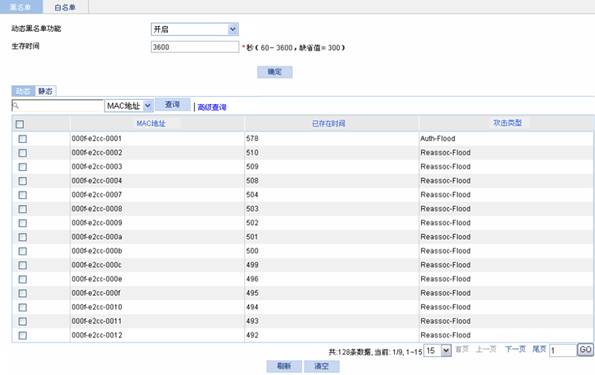Check the box for row 000f-e2cc-0011
595x375 pixels.
tap(22, 321)
